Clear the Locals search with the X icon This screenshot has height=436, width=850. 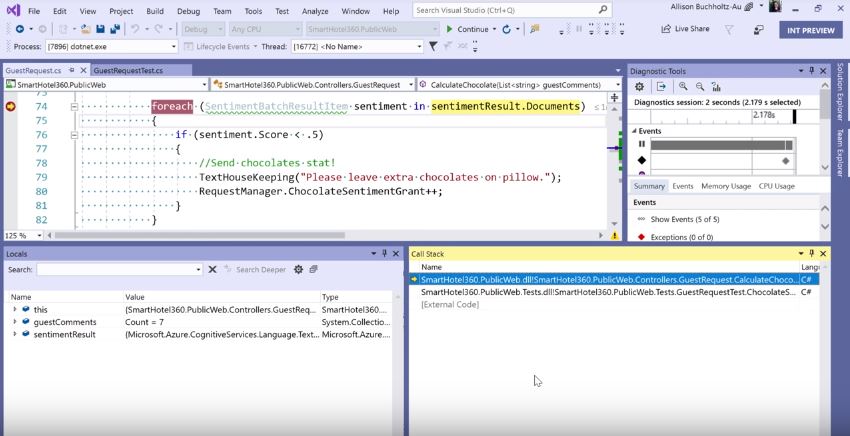(x=212, y=270)
